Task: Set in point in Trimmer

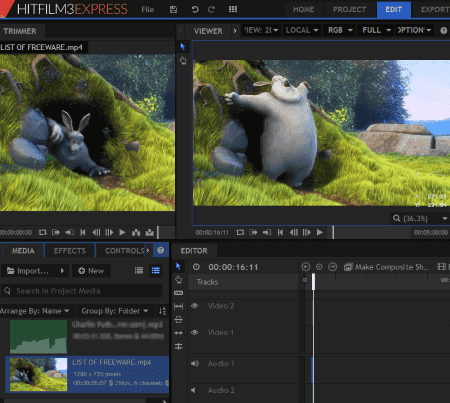Action: 56,232
